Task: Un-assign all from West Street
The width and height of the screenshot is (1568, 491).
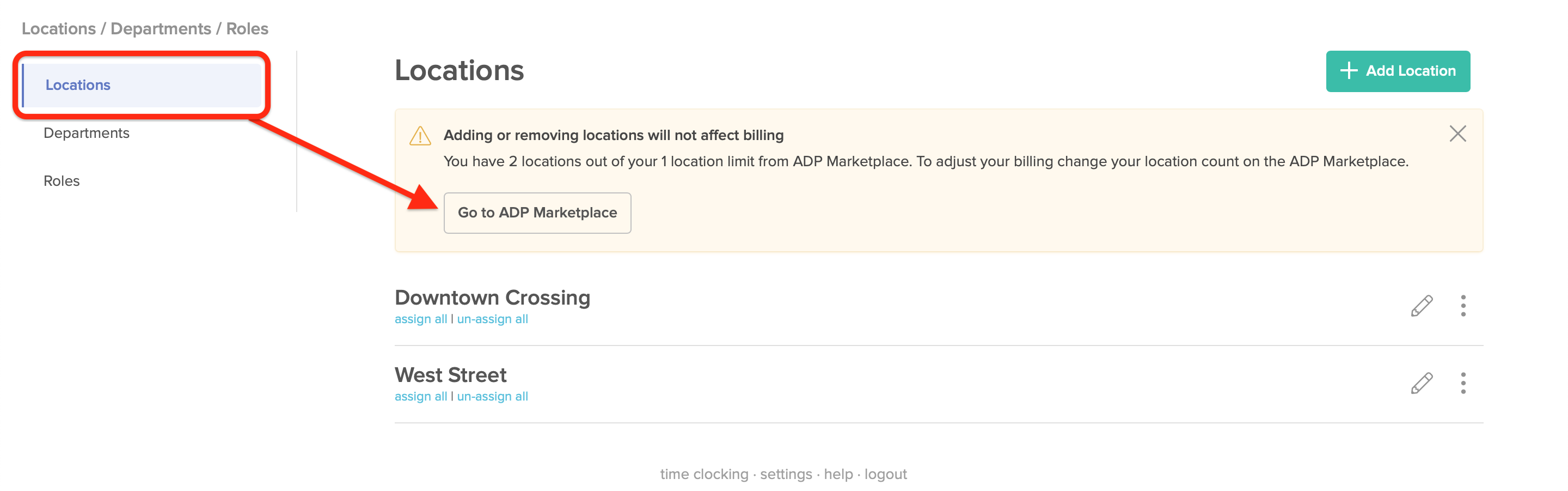Action: (x=492, y=397)
